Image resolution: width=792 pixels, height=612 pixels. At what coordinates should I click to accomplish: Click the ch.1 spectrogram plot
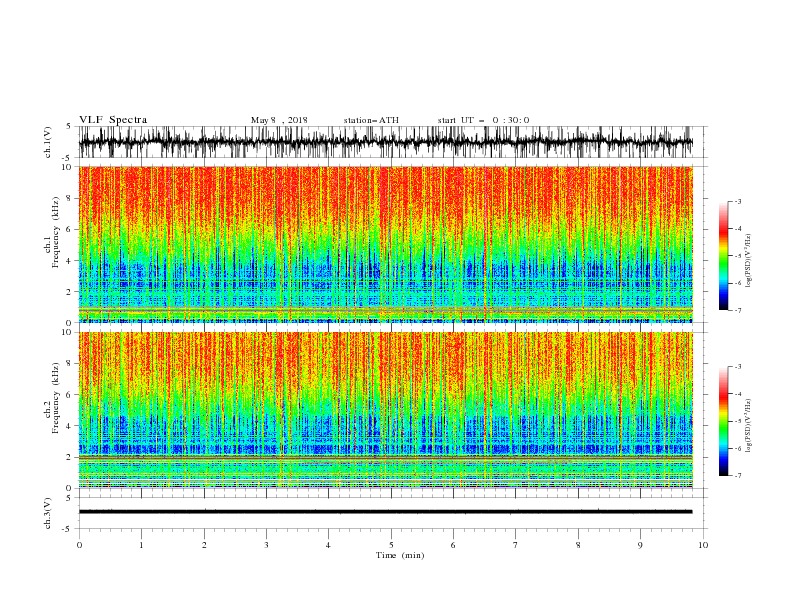[x=386, y=244]
